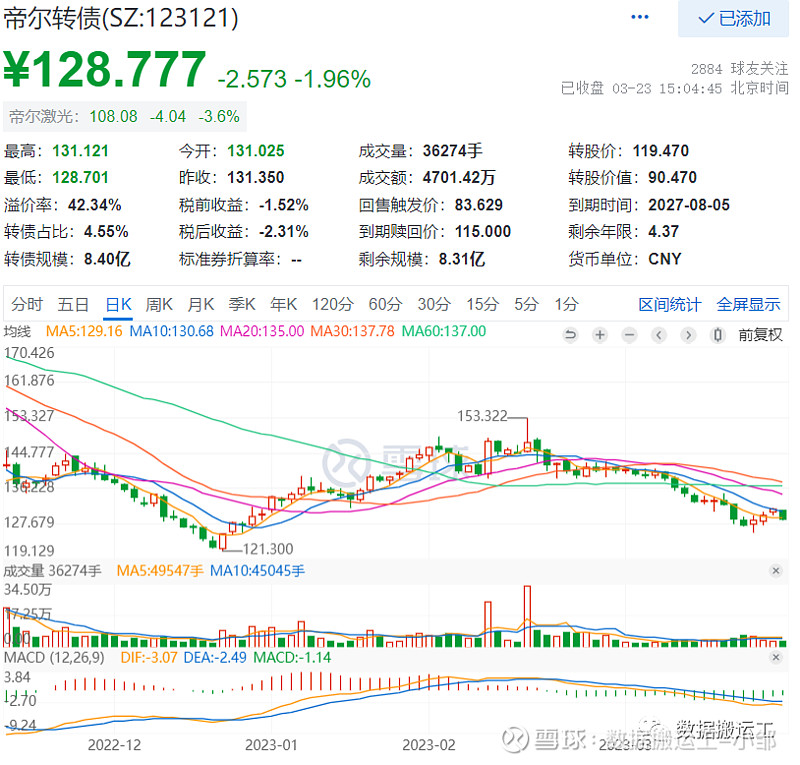Click the MA60:137.00 moving average label
The height and width of the screenshot is (765, 800).
[444, 331]
